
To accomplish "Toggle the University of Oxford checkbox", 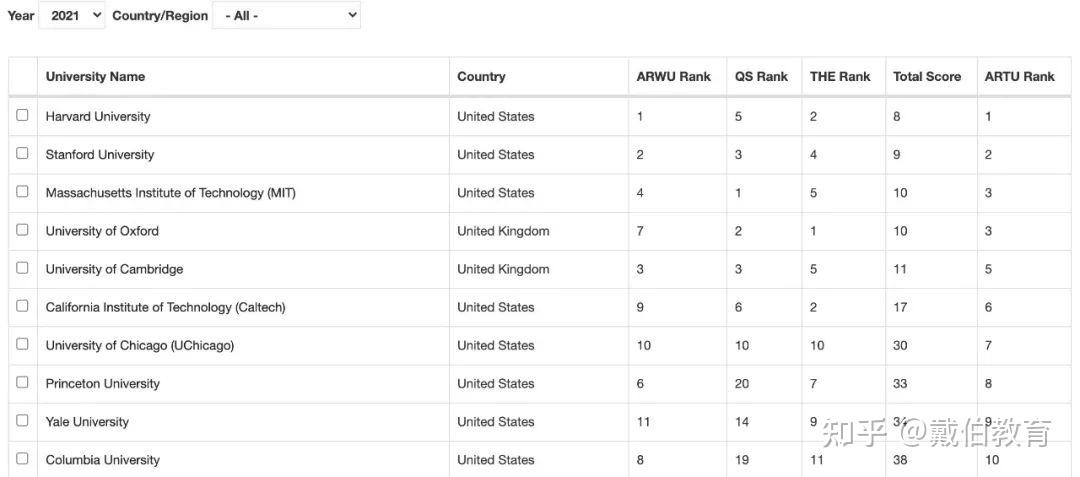I will [22, 229].
